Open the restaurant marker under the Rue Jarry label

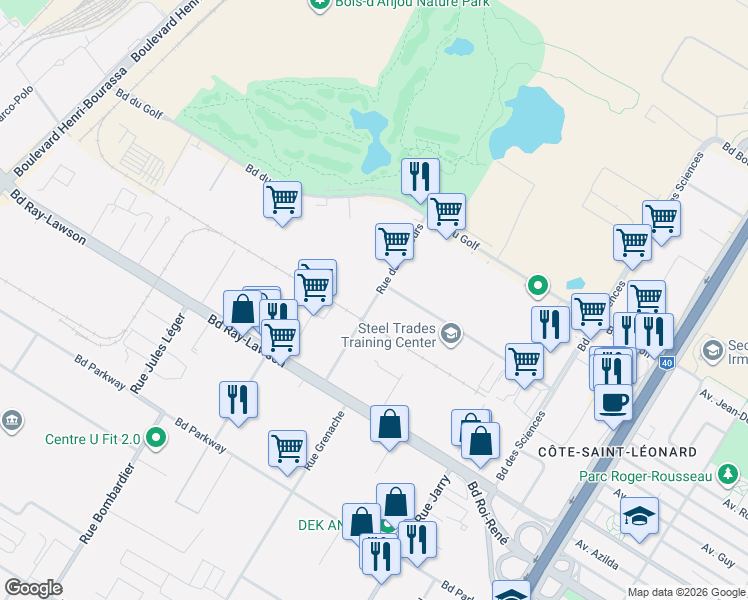(417, 540)
